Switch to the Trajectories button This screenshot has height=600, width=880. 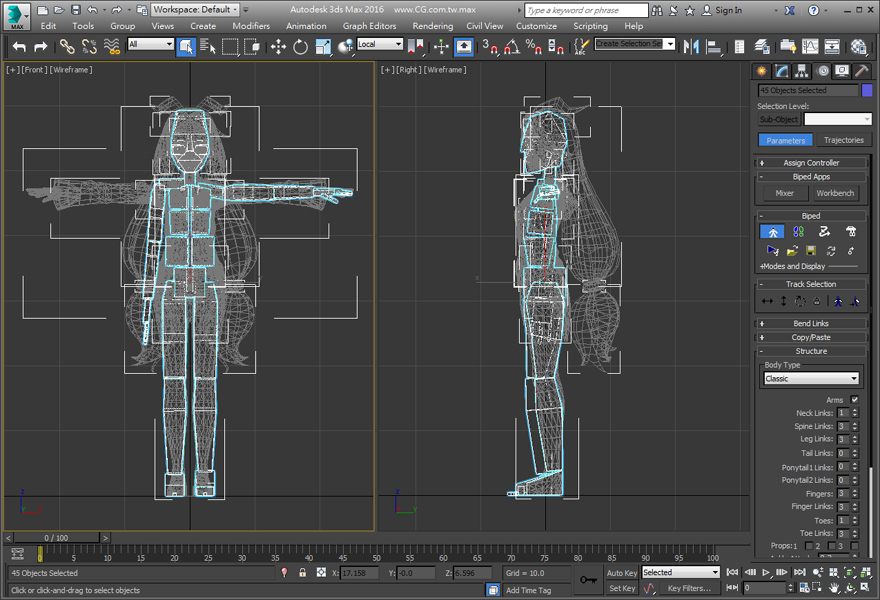(x=843, y=140)
